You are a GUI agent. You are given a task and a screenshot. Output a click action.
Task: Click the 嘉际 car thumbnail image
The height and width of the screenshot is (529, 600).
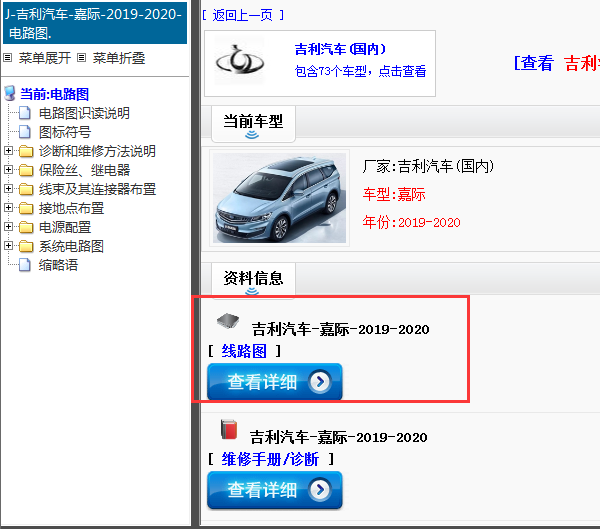[x=279, y=198]
